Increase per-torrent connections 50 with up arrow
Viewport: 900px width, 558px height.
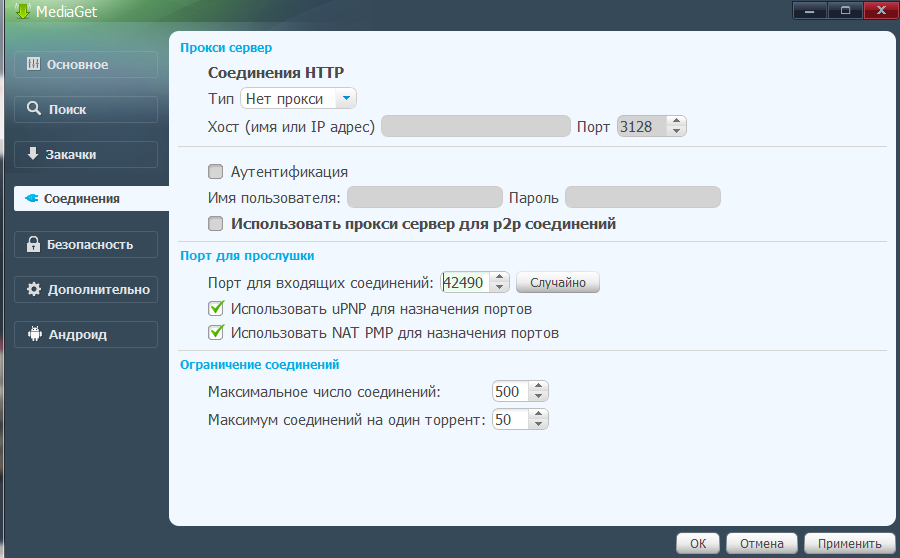point(538,414)
